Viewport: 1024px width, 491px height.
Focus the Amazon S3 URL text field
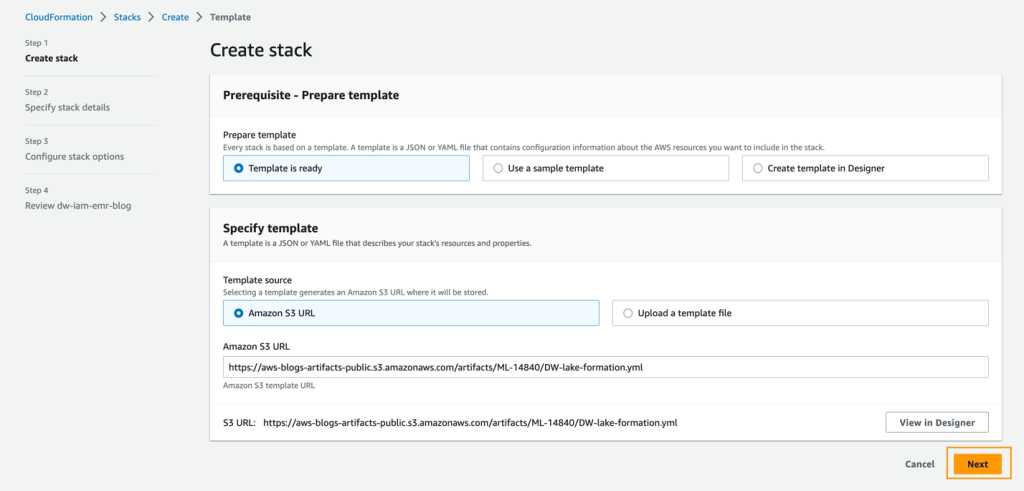tap(606, 367)
